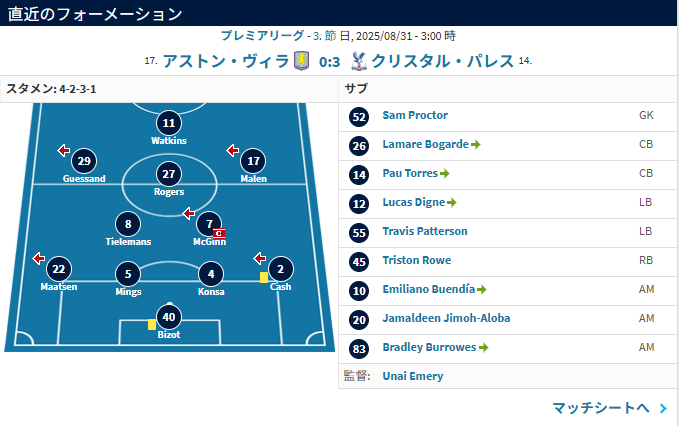Click Cash's yellow card marker
This screenshot has width=679, height=426.
tap(264, 278)
